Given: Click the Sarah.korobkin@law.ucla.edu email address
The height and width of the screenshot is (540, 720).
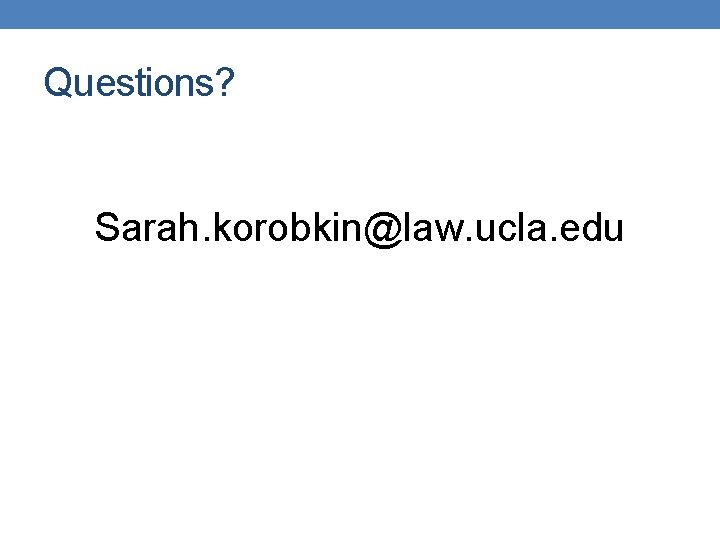Looking at the screenshot, I should click(359, 228).
